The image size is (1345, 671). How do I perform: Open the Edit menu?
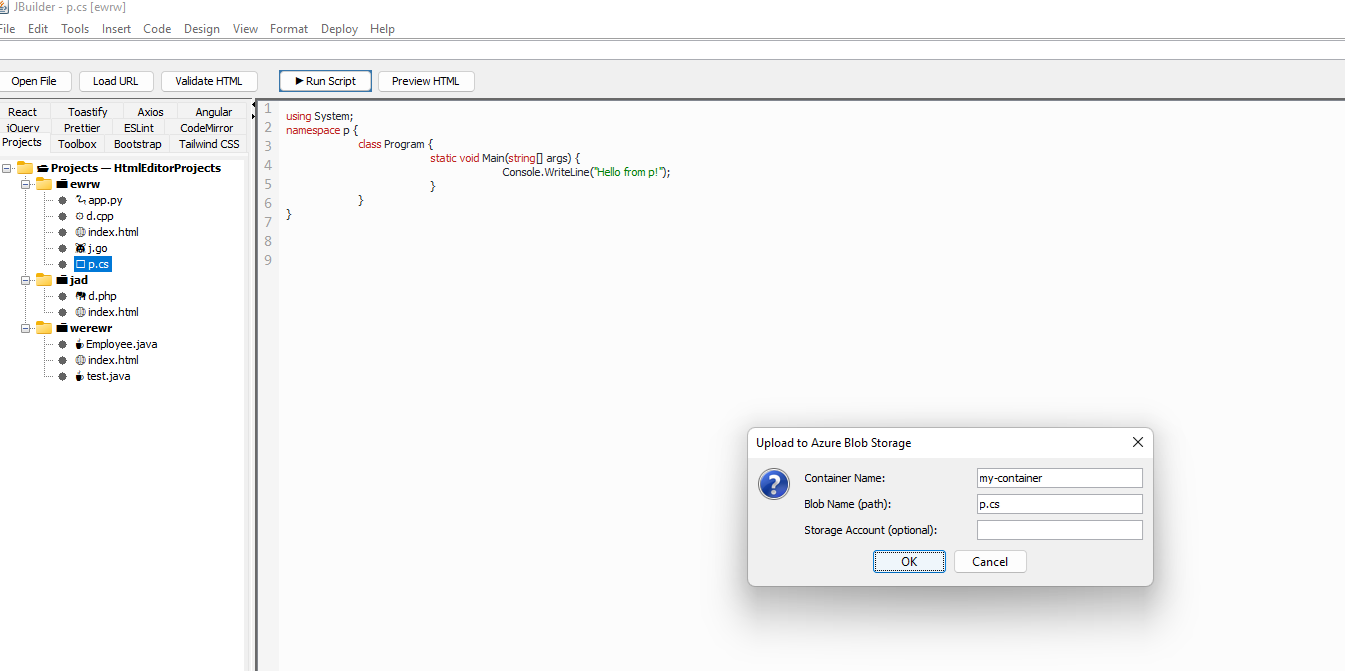click(x=38, y=29)
